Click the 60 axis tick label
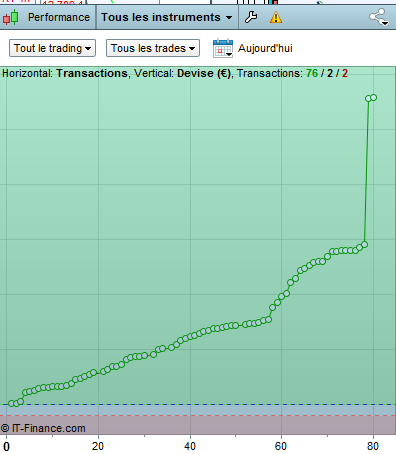The height and width of the screenshot is (454, 396). click(x=281, y=446)
